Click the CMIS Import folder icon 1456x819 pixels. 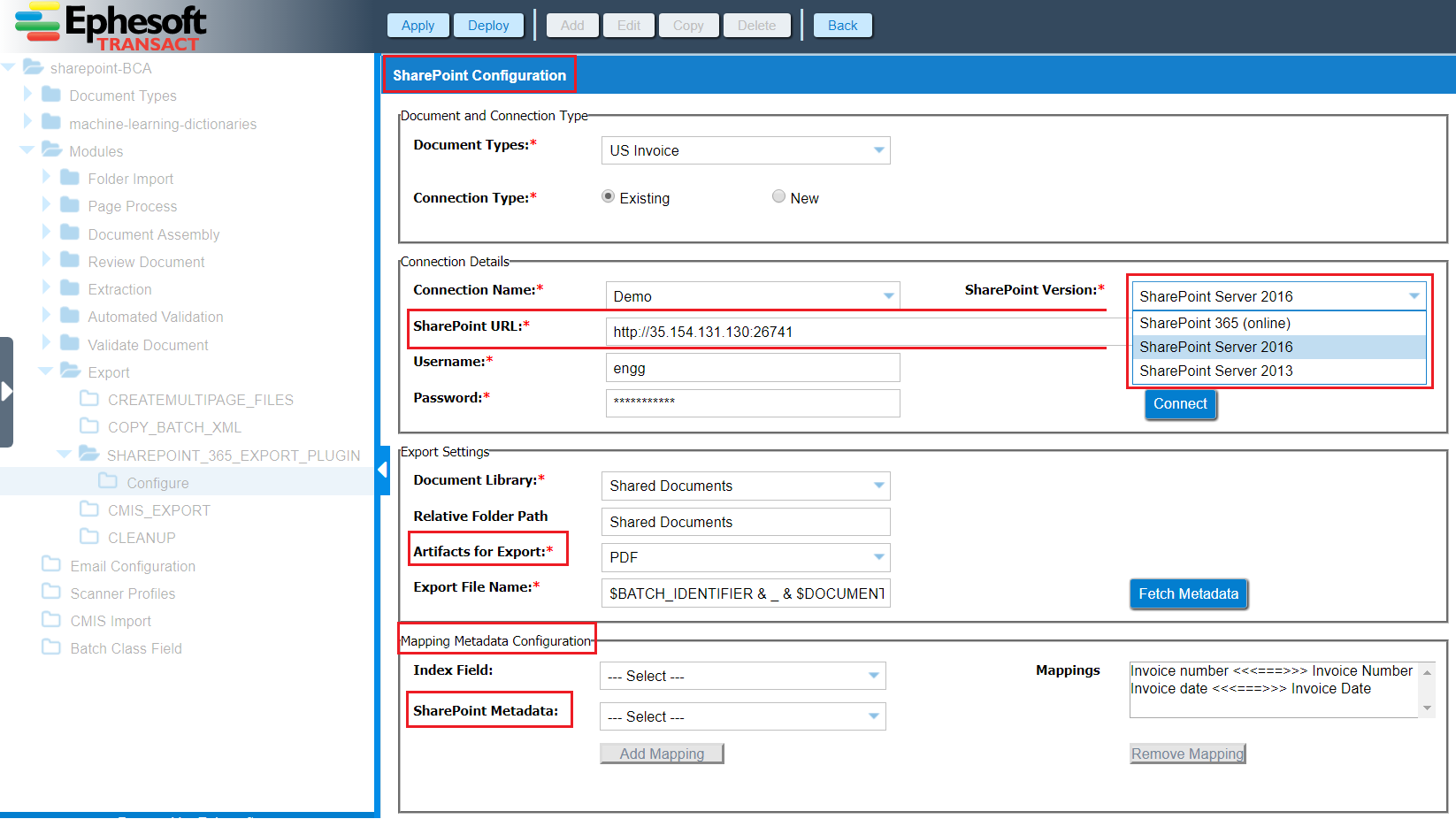[x=51, y=620]
